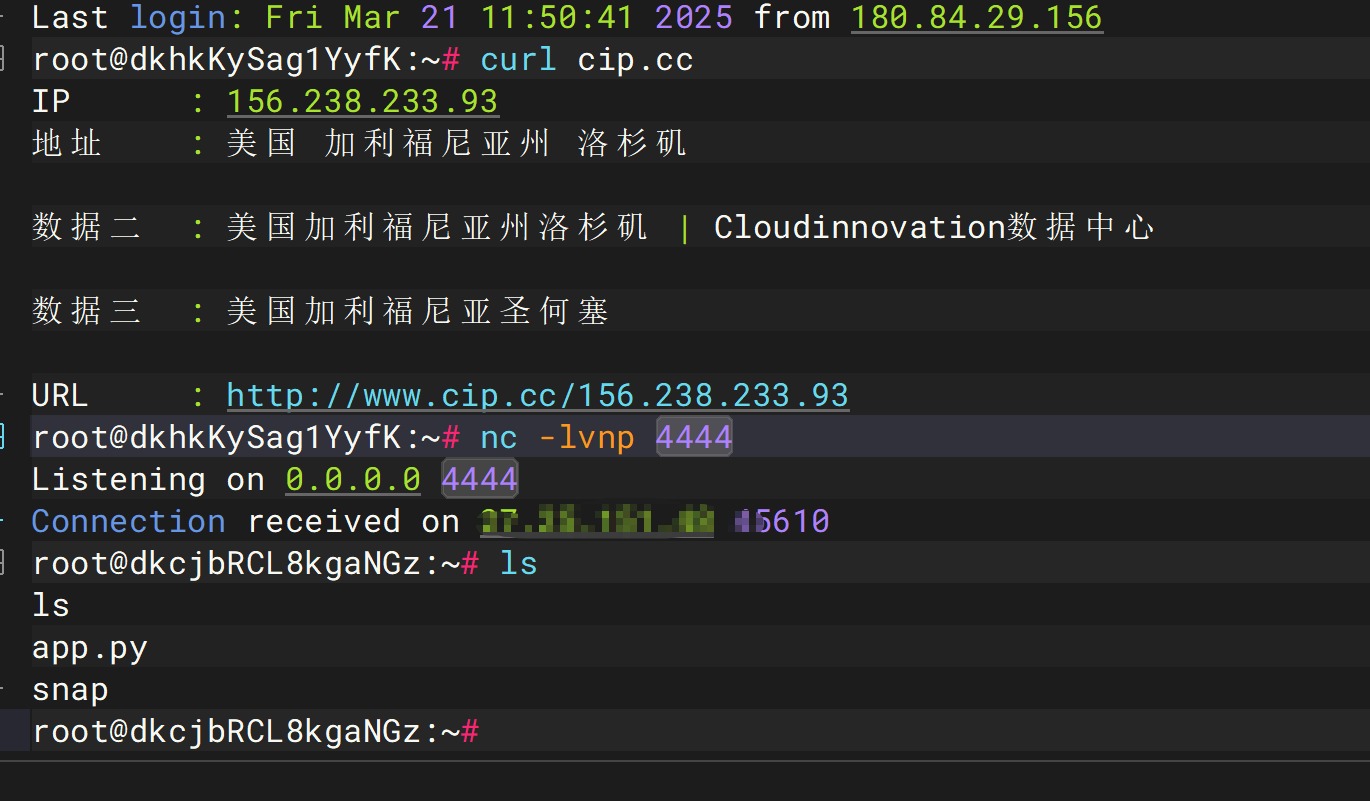Click gutter dash beside the URL line

click(x=3, y=395)
